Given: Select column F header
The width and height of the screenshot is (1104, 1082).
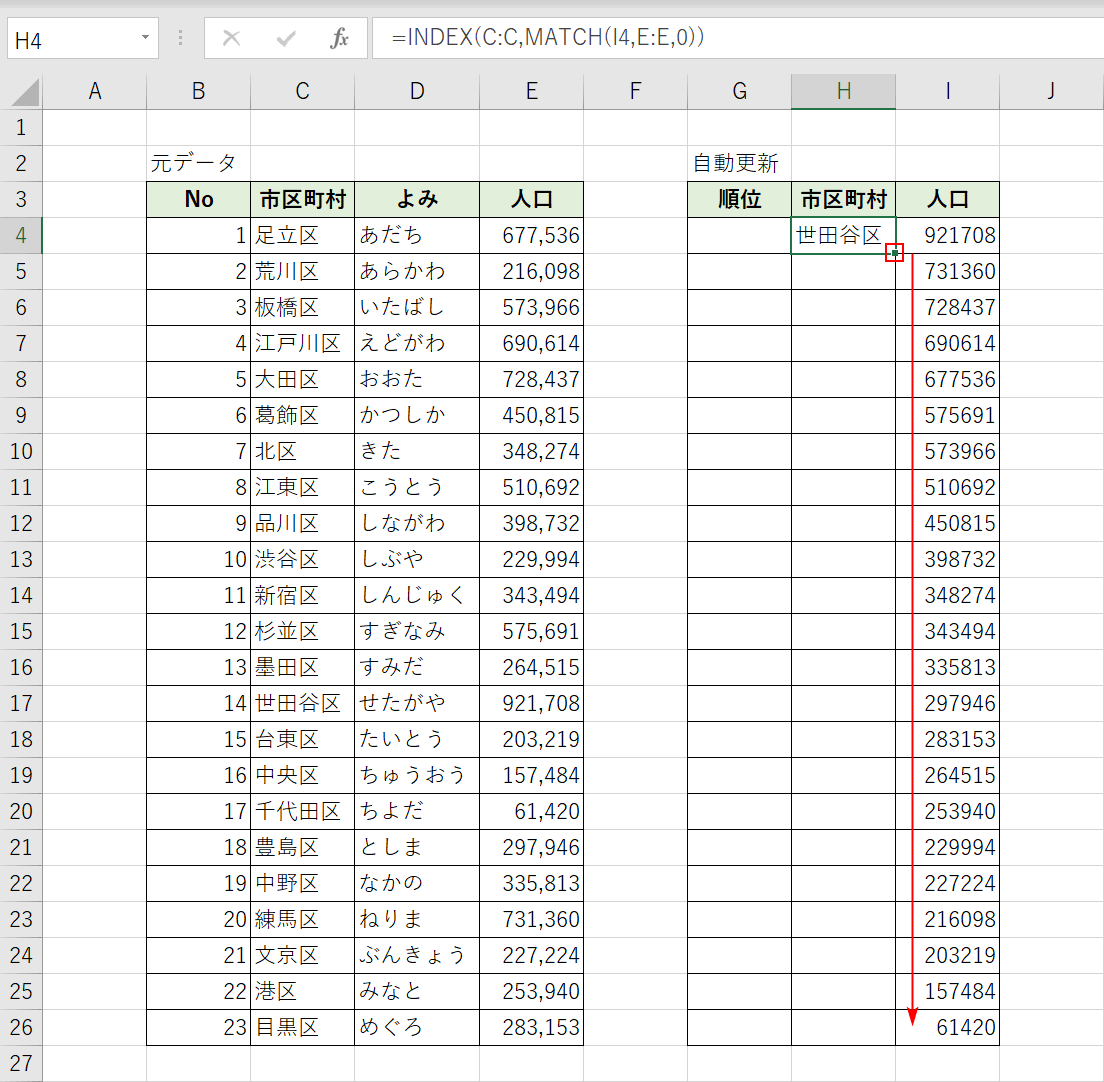Looking at the screenshot, I should (x=635, y=92).
